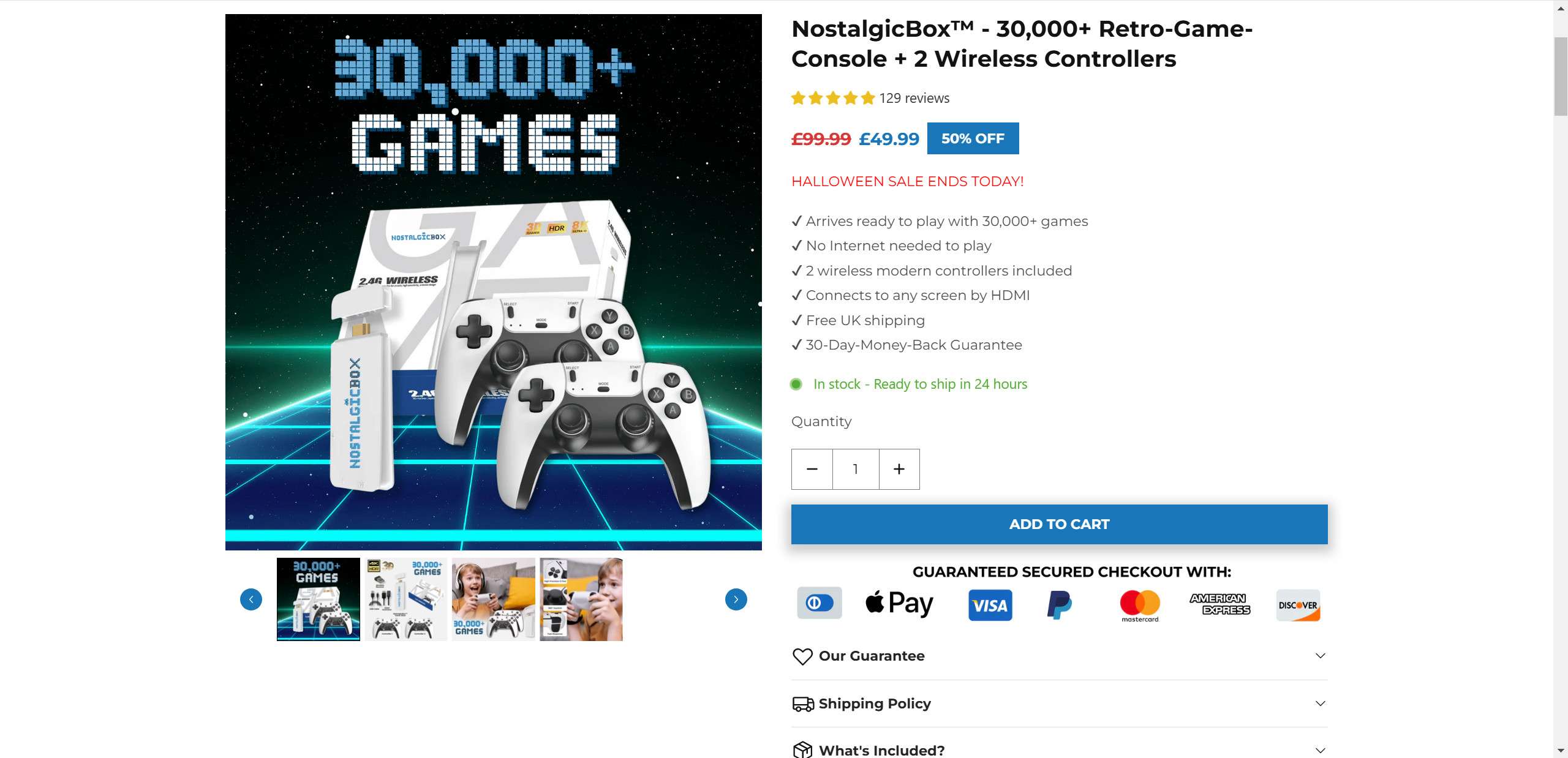Click the Mastercard logo icon
This screenshot has height=758, width=1568.
click(1140, 605)
